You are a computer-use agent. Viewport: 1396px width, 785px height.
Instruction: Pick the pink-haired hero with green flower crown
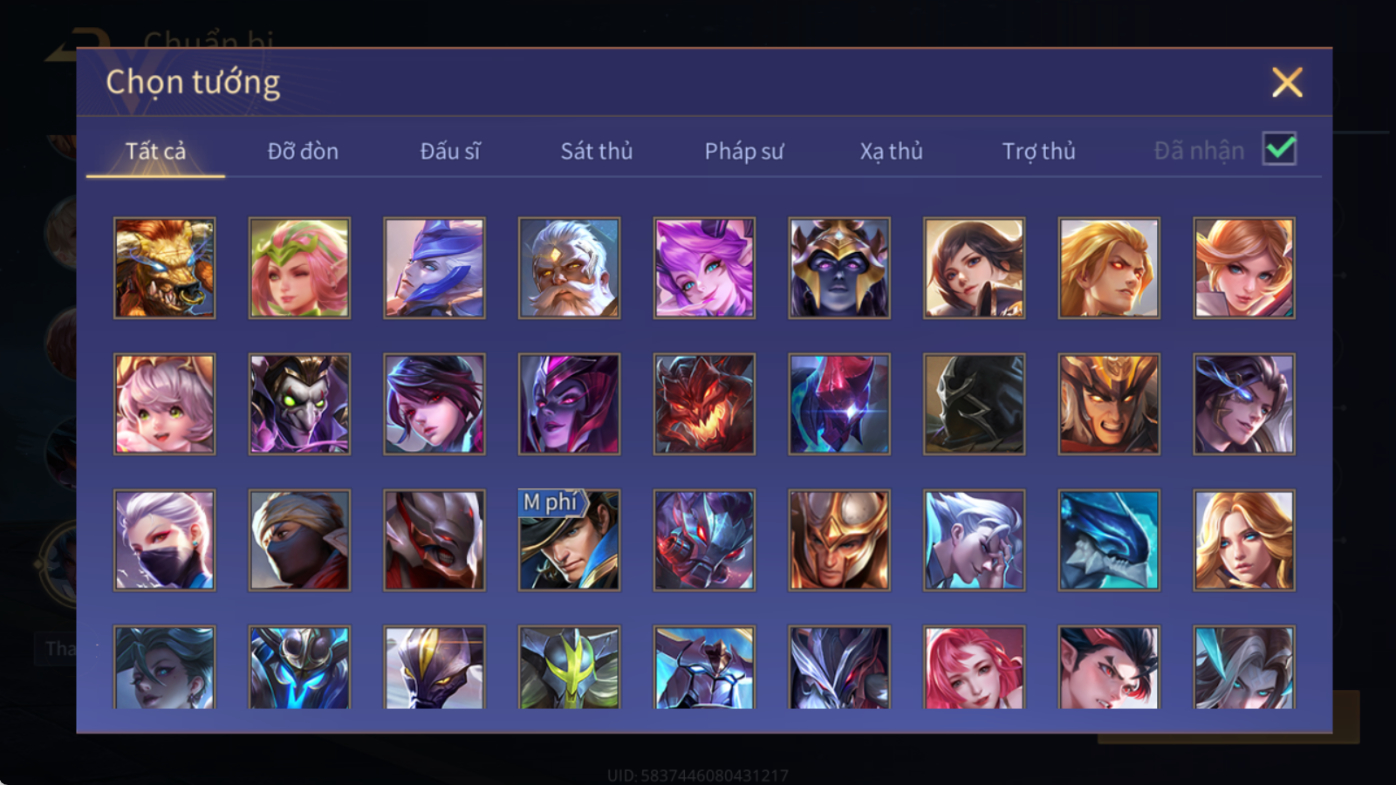(299, 268)
